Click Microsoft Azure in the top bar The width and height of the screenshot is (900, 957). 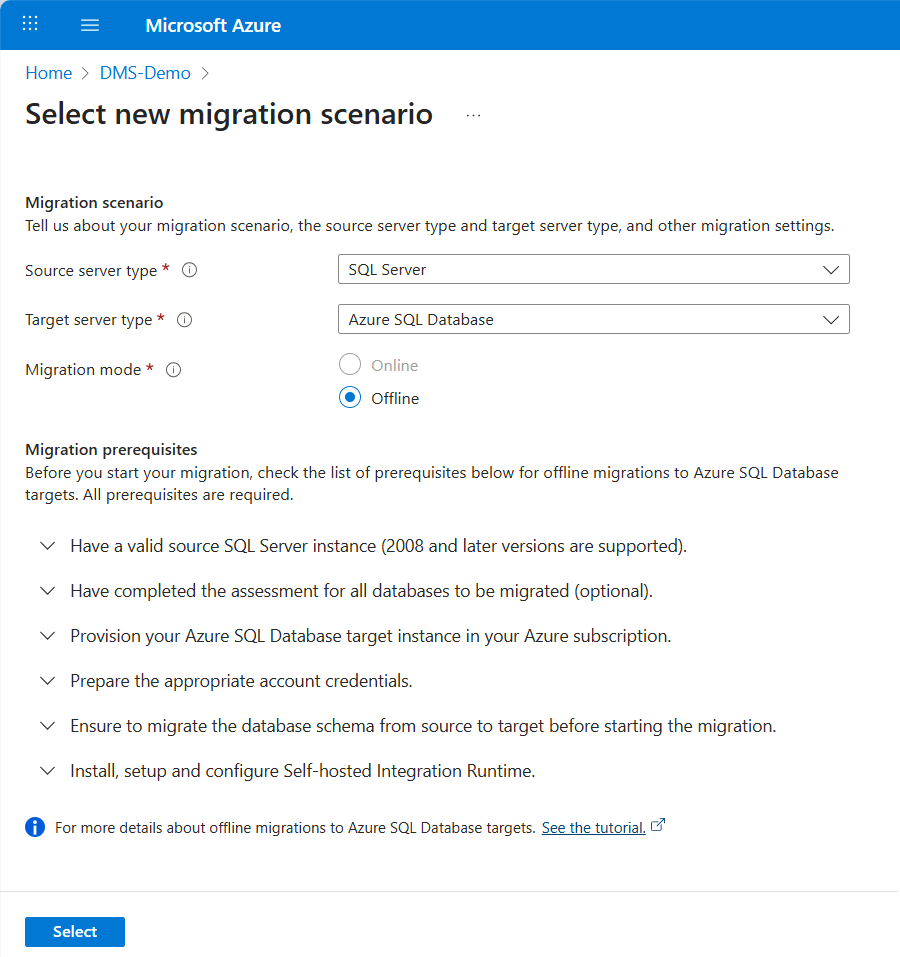213,24
